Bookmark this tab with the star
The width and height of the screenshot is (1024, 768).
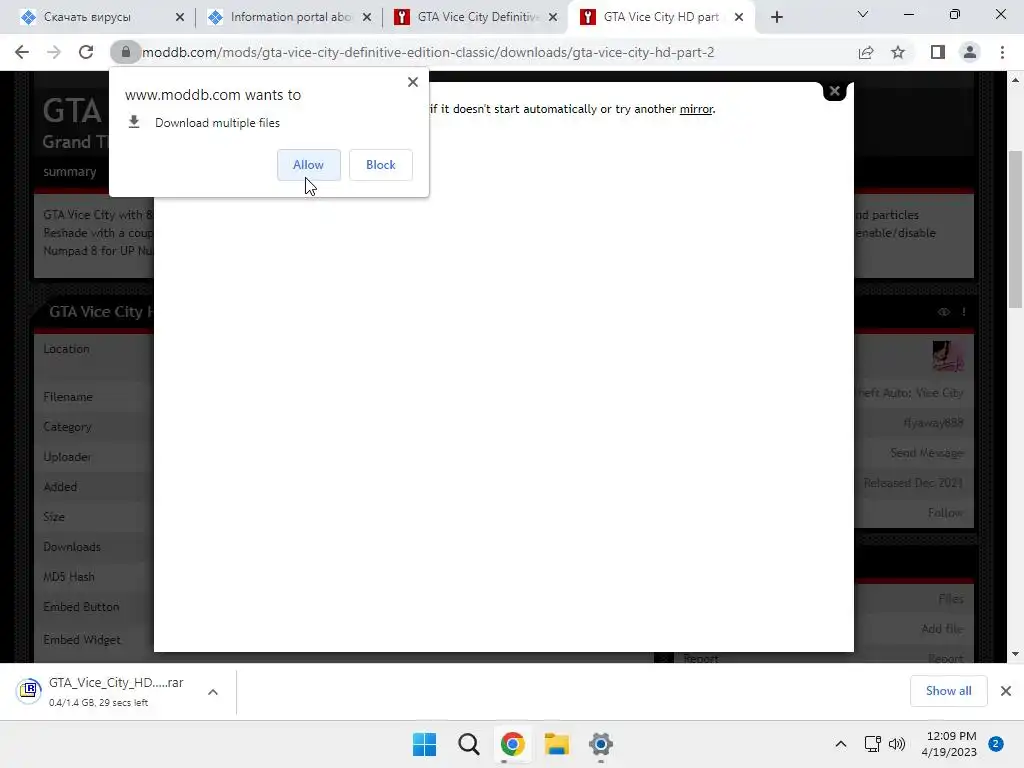point(899,52)
